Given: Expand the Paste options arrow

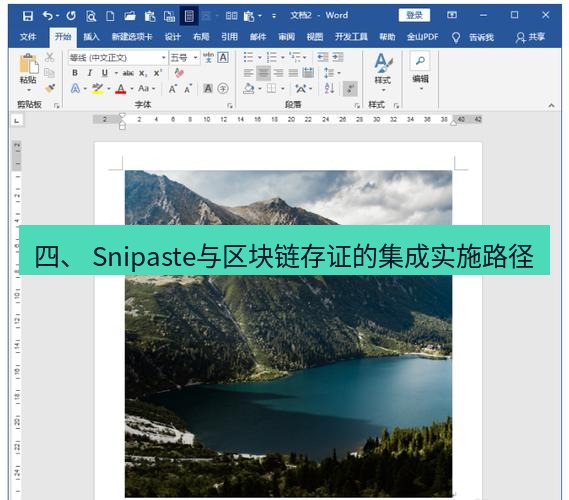Looking at the screenshot, I should [29, 90].
